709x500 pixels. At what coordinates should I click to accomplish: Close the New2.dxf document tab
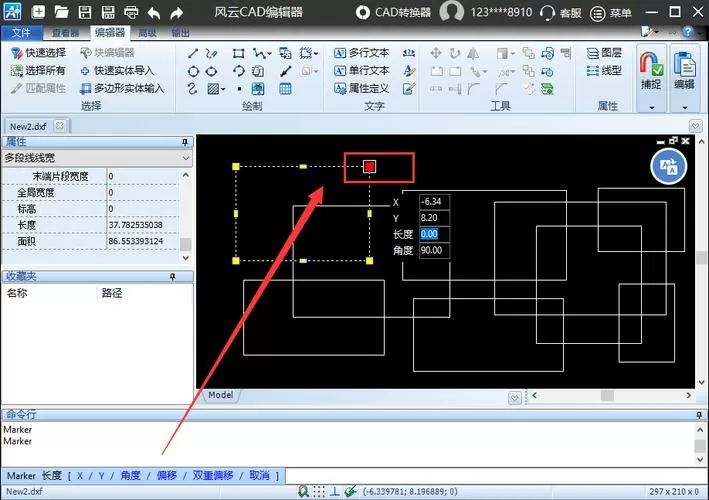point(60,126)
